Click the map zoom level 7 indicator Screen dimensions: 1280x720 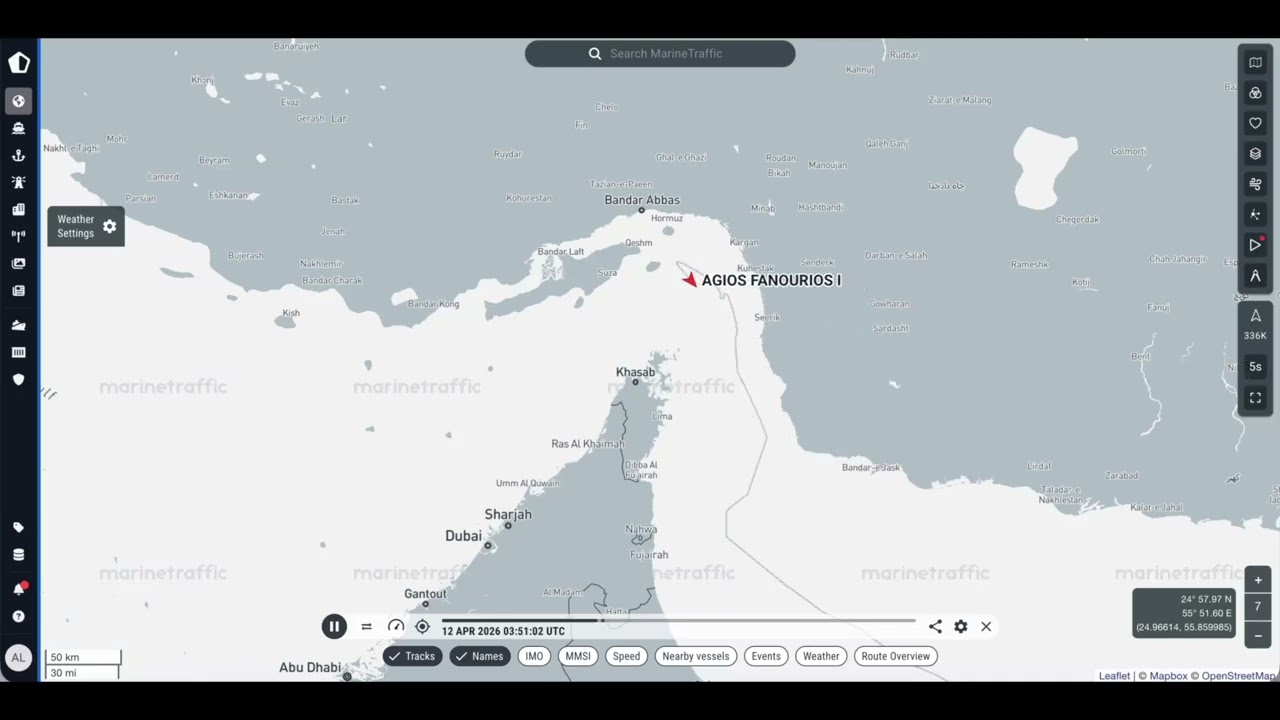click(x=1258, y=607)
